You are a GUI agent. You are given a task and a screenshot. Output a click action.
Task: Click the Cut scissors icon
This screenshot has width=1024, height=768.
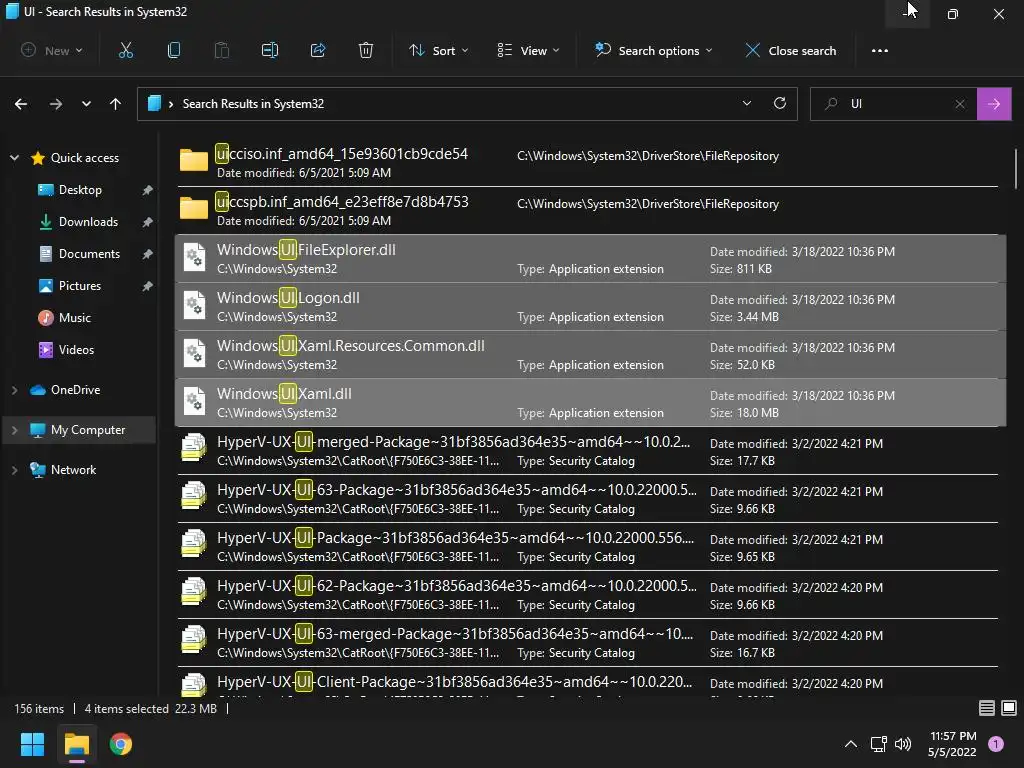(125, 50)
